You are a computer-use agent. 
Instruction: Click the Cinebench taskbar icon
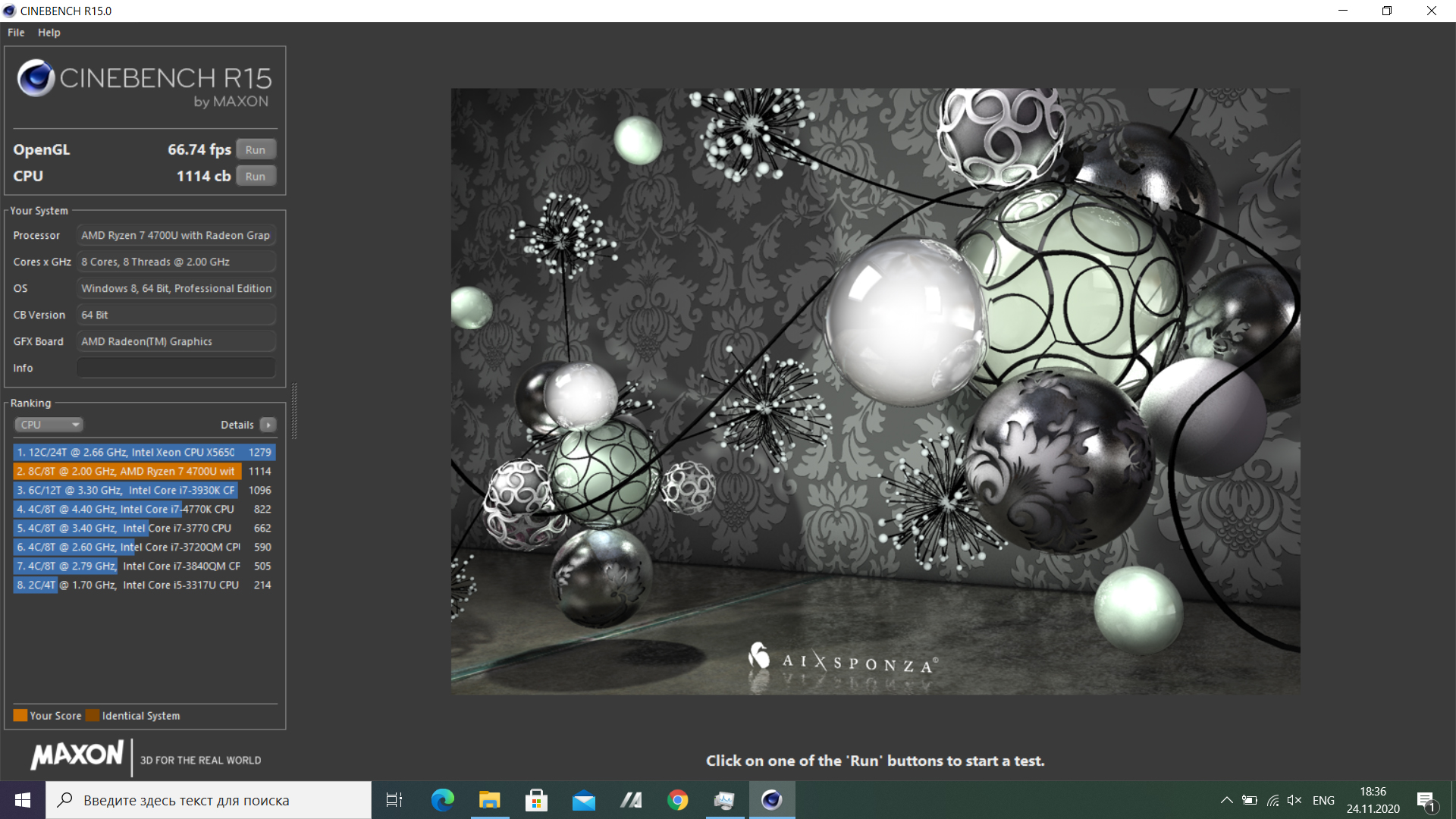pos(771,800)
